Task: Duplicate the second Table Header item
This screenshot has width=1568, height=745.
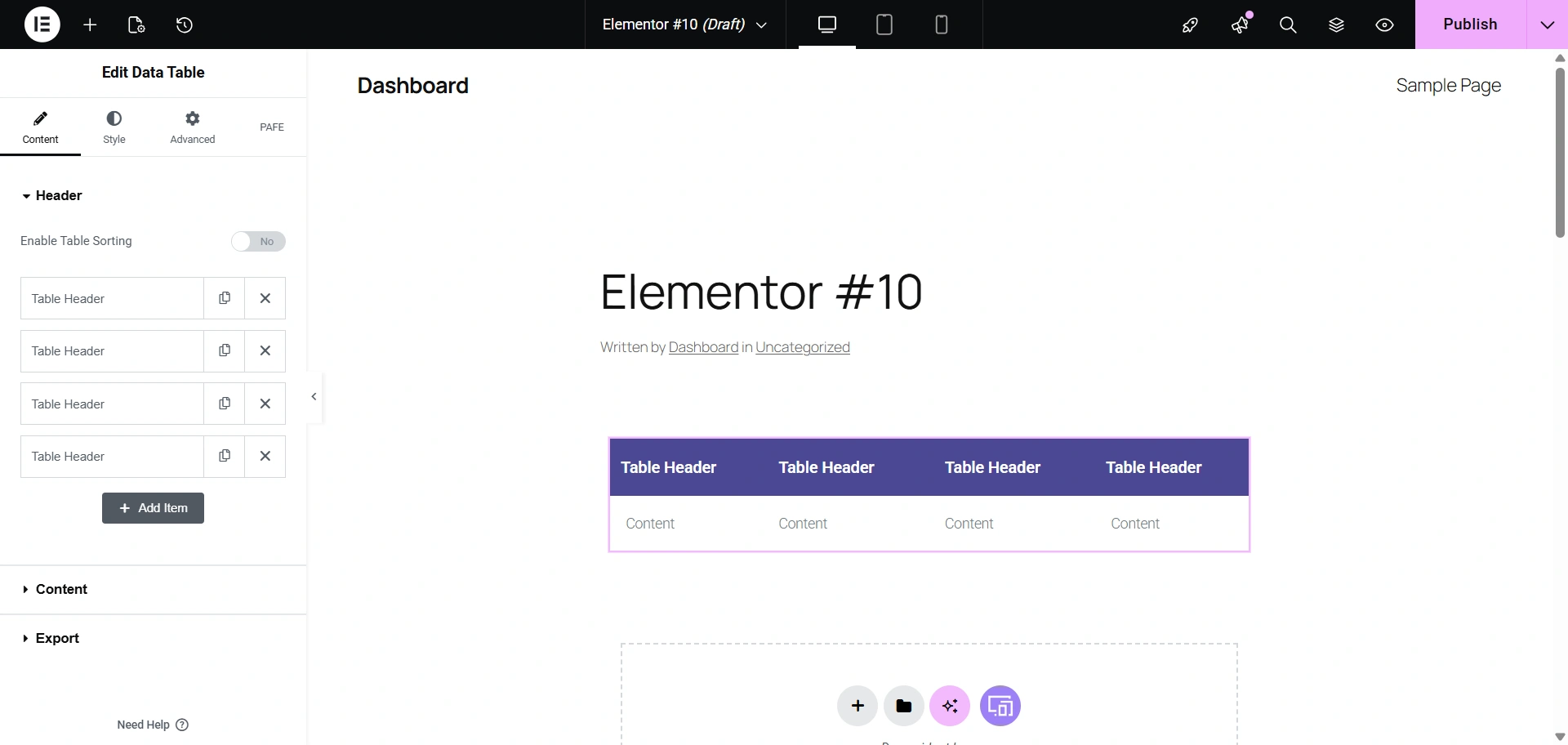Action: pyautogui.click(x=225, y=351)
